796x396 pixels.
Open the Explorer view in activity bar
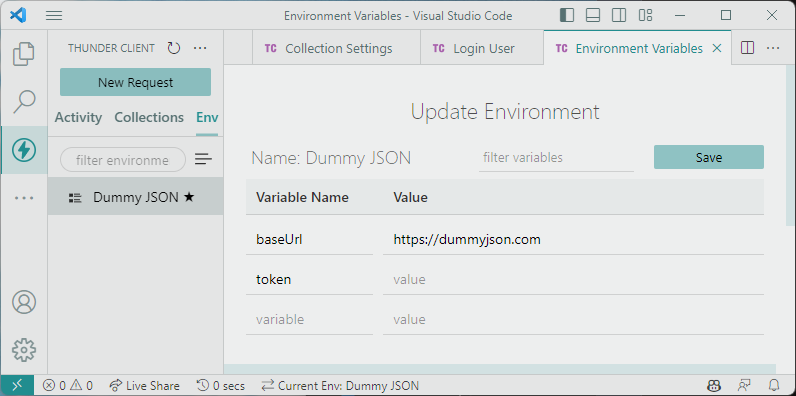pos(24,54)
